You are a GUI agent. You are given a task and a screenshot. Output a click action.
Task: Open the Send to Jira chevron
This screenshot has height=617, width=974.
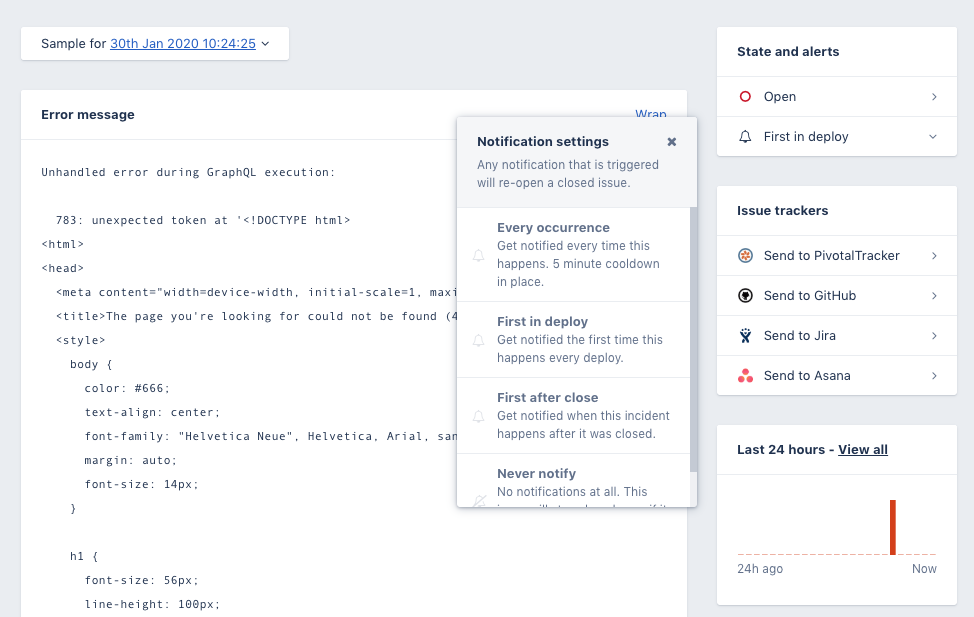pyautogui.click(x=932, y=335)
